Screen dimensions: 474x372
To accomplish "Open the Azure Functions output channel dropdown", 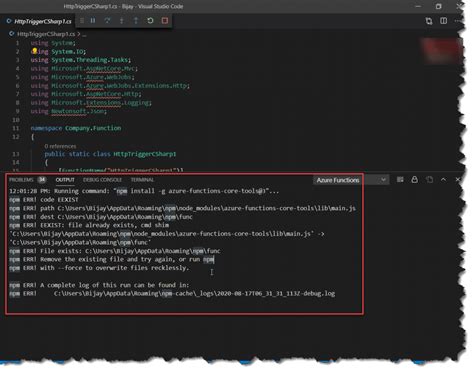I will coord(351,180).
